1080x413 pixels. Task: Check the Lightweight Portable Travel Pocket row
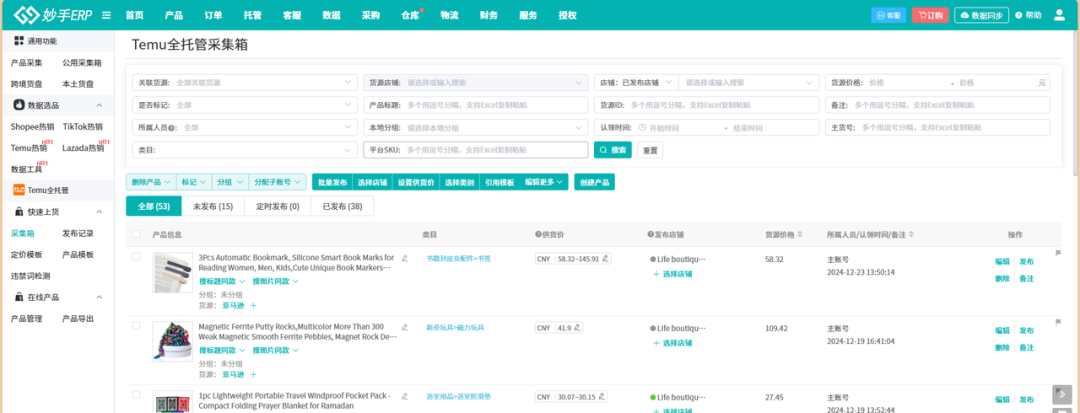(x=136, y=394)
